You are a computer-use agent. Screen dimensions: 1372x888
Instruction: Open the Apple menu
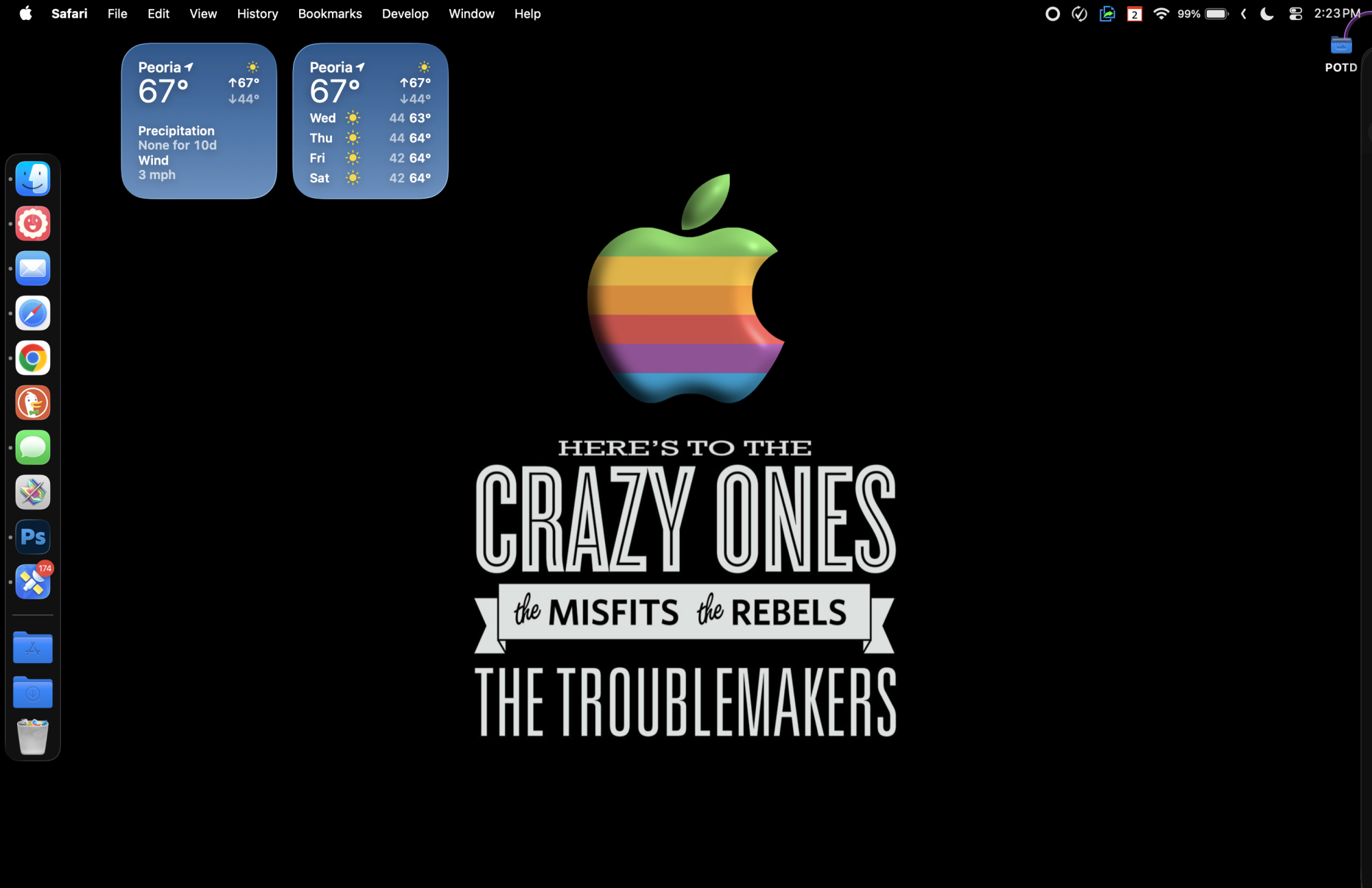point(26,14)
